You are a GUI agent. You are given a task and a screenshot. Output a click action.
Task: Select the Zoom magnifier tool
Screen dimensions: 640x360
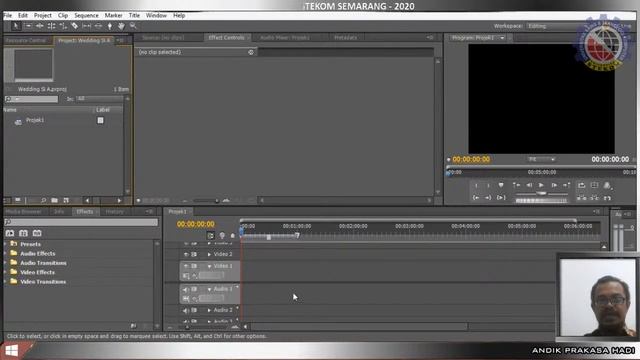click(133, 26)
